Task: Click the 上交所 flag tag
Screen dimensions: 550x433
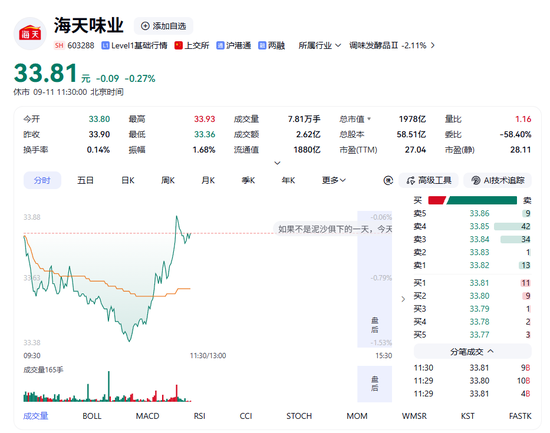Action: 192,45
